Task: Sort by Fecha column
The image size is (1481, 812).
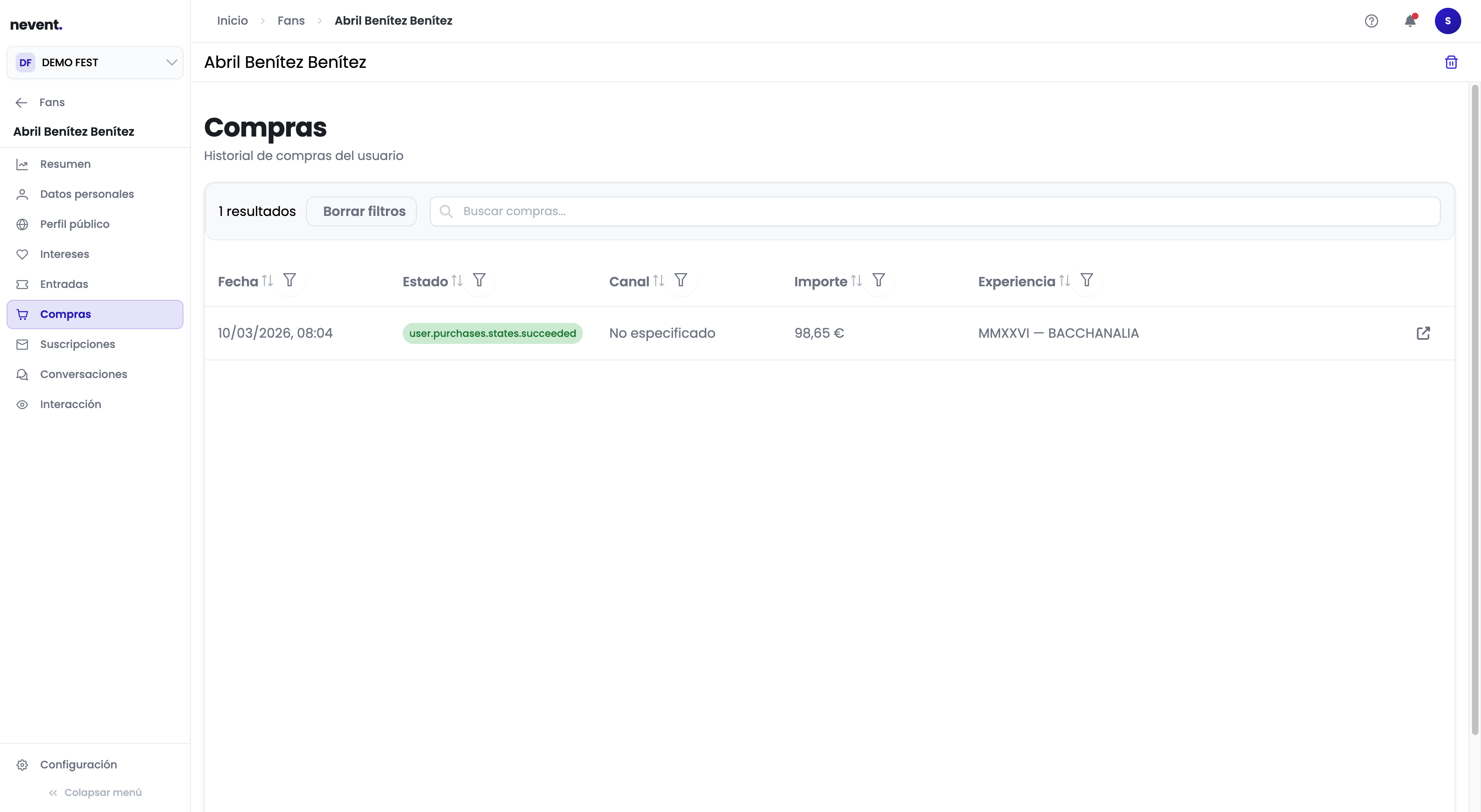Action: click(267, 281)
